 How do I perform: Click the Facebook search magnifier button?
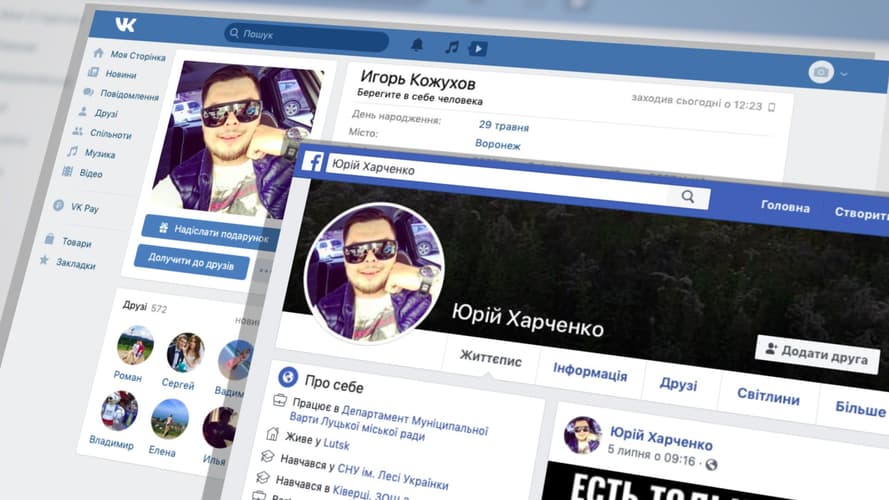688,197
